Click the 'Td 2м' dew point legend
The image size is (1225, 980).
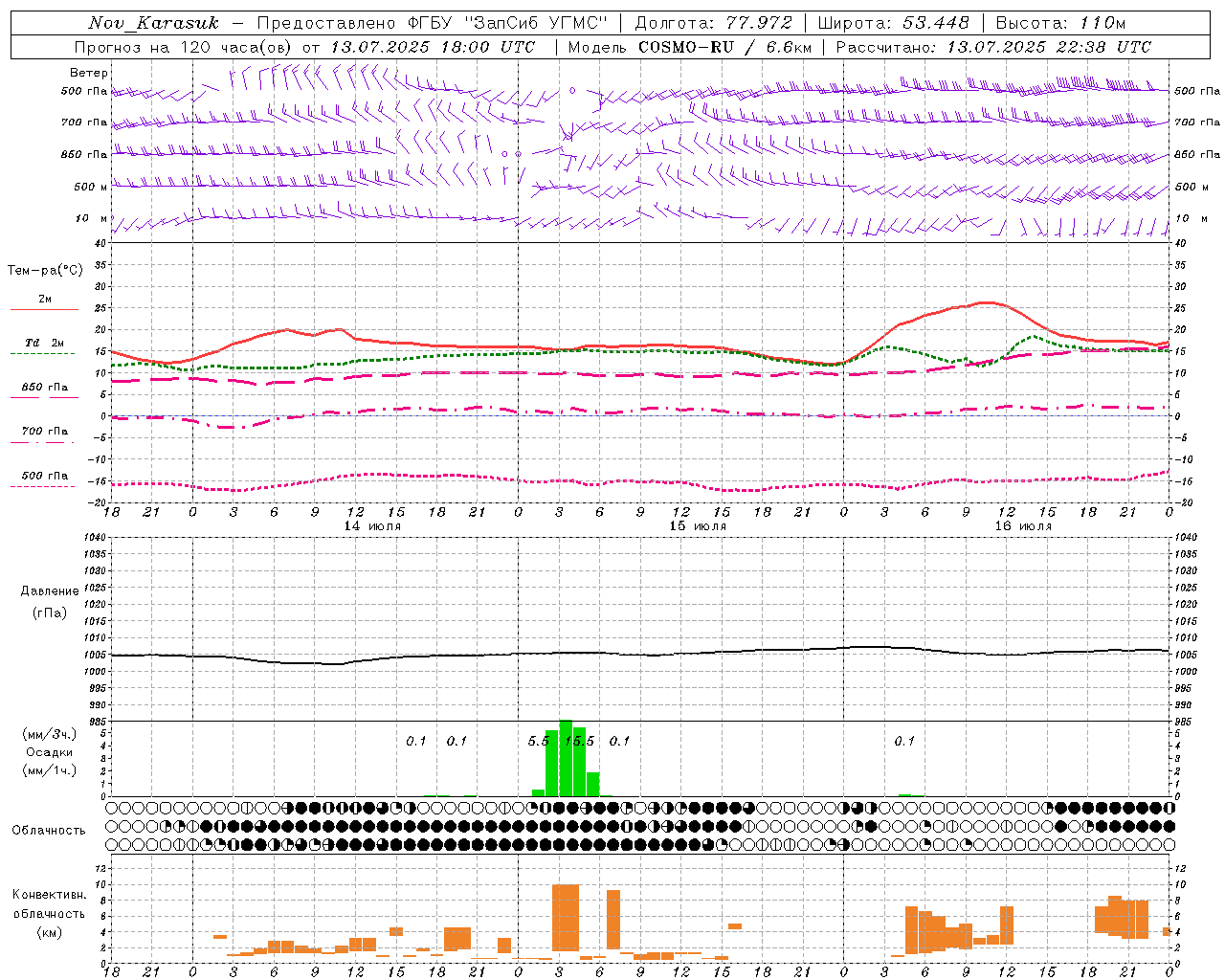[44, 343]
